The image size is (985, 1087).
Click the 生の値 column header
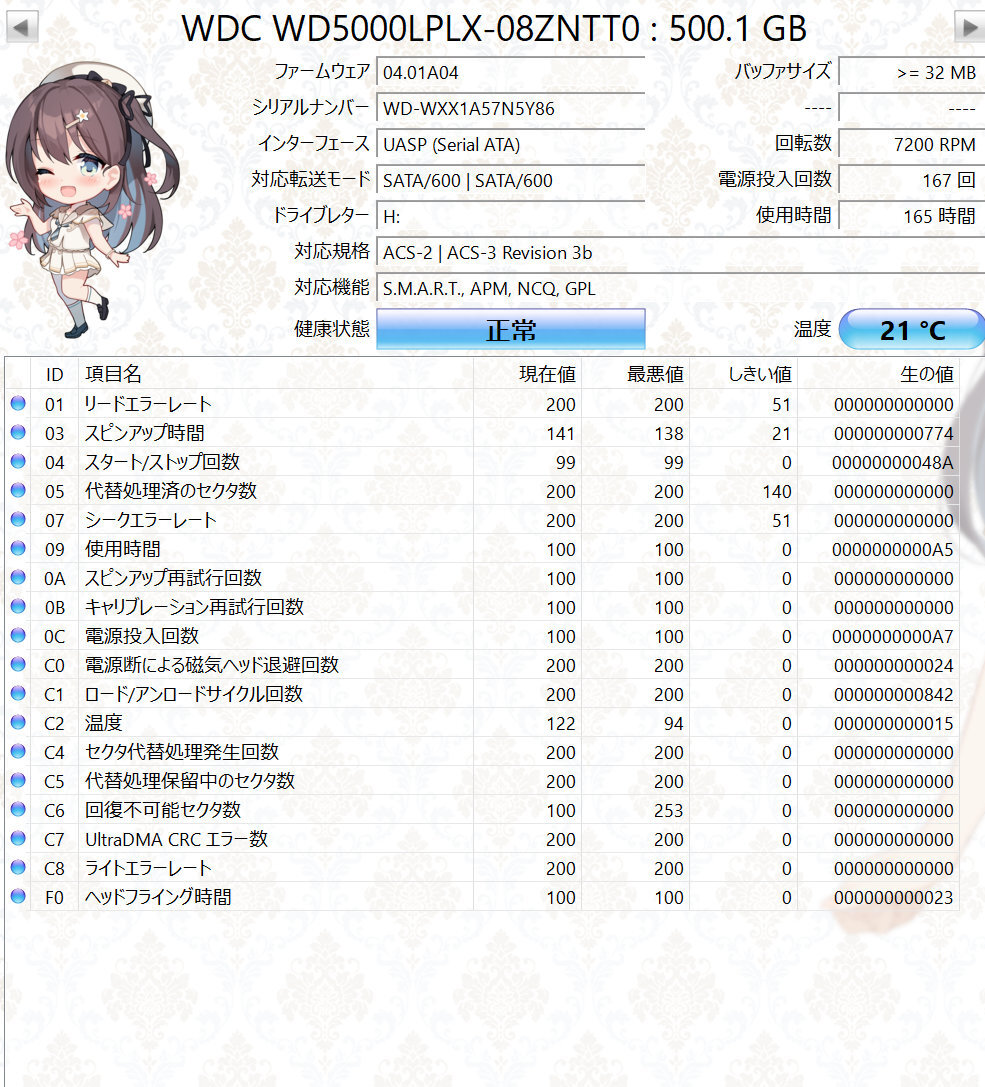(879, 374)
